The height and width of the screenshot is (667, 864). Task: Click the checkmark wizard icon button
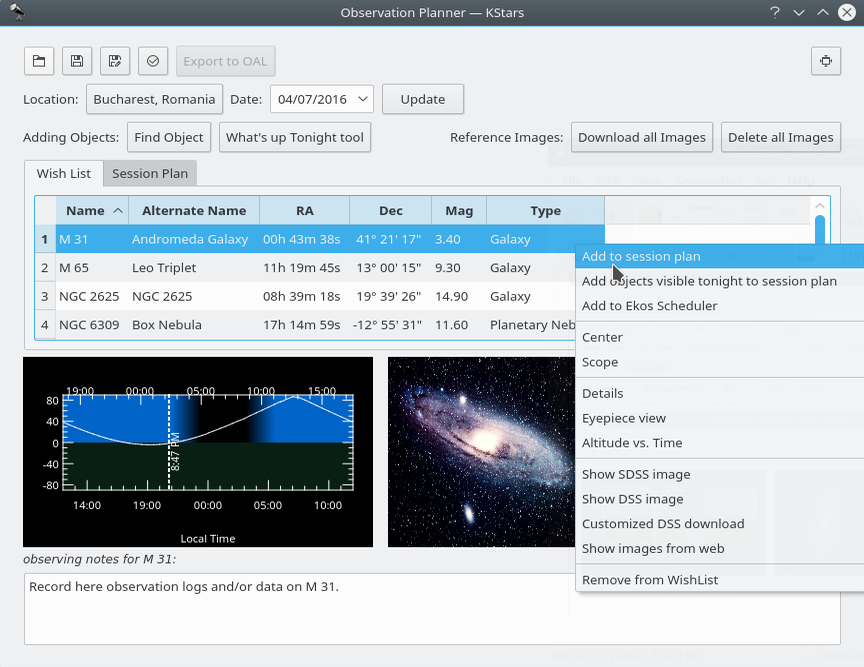point(153,61)
